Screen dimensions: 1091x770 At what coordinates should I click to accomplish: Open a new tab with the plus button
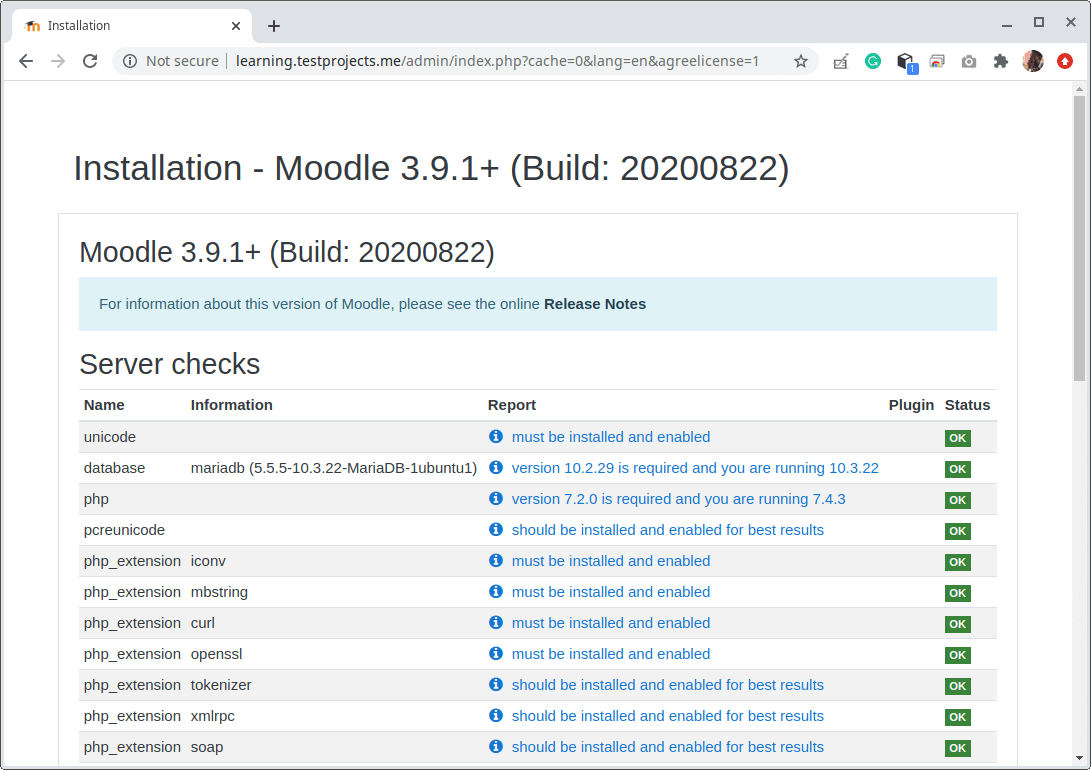pos(274,26)
